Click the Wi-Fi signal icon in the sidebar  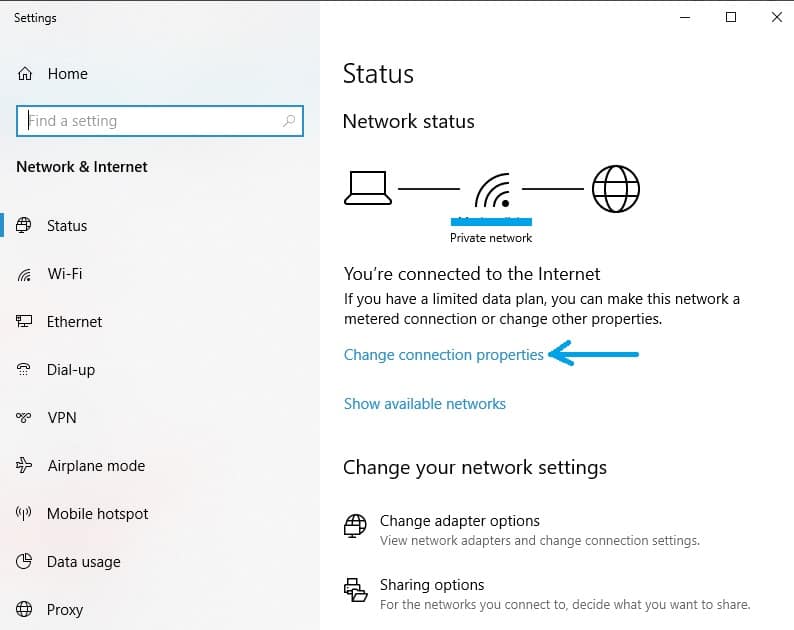coord(25,274)
